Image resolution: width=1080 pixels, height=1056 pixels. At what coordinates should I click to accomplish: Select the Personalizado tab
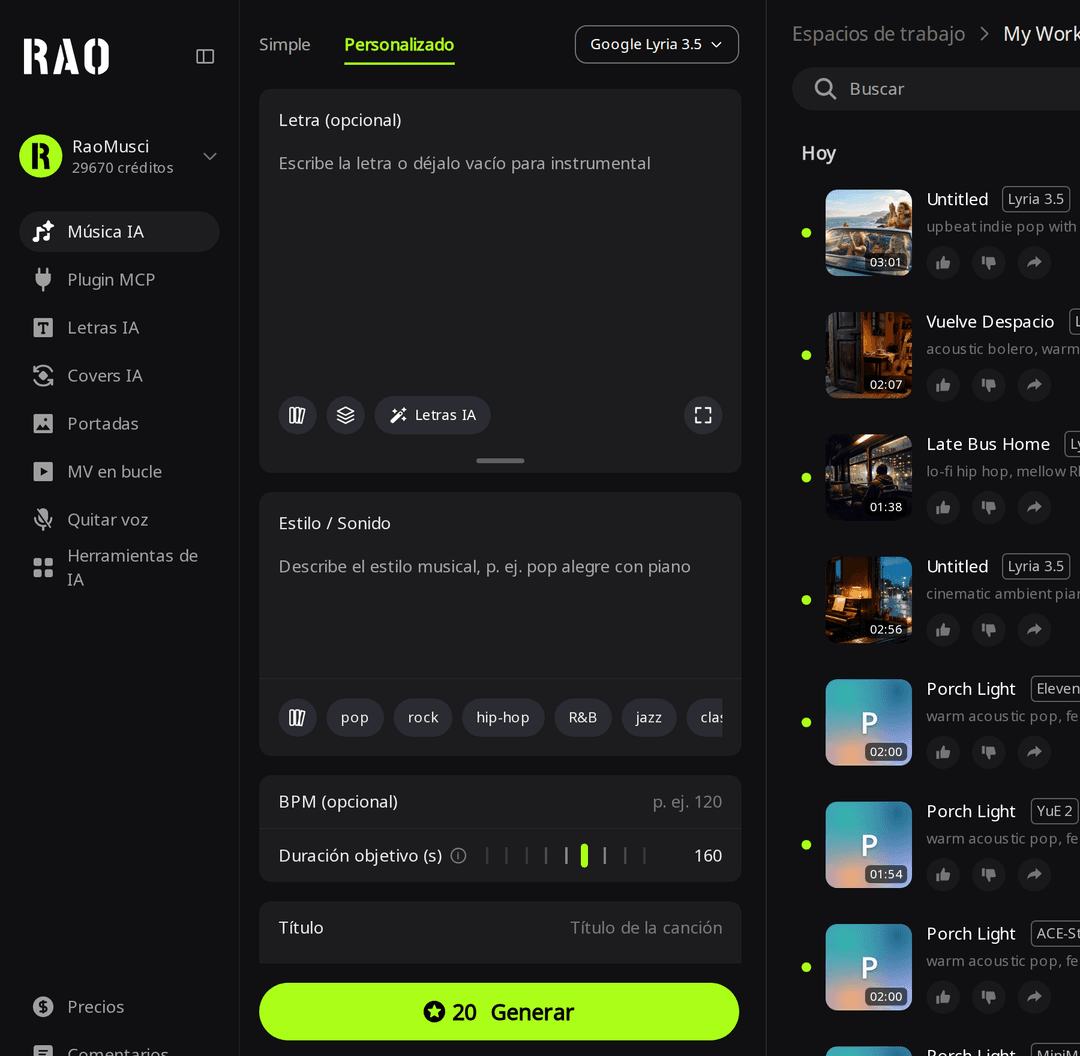point(399,45)
